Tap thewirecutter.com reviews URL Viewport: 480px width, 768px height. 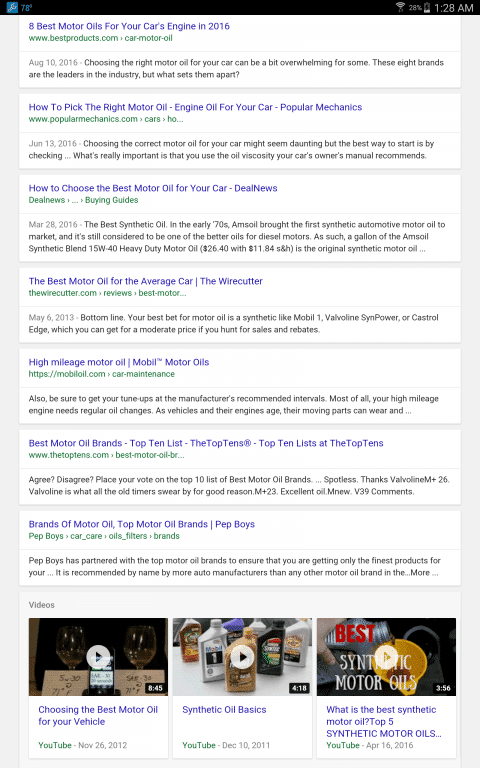(107, 293)
